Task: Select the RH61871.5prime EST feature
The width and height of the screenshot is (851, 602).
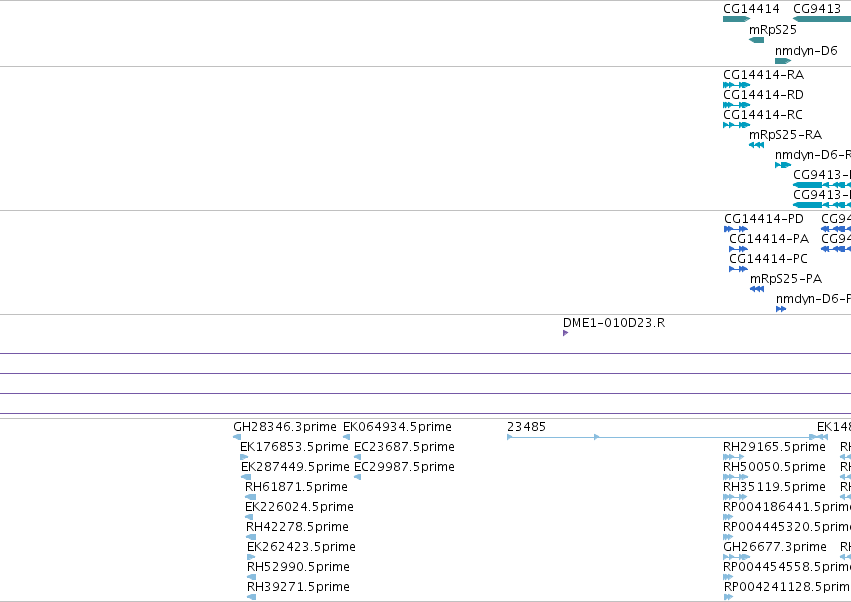Action: [x=250, y=497]
